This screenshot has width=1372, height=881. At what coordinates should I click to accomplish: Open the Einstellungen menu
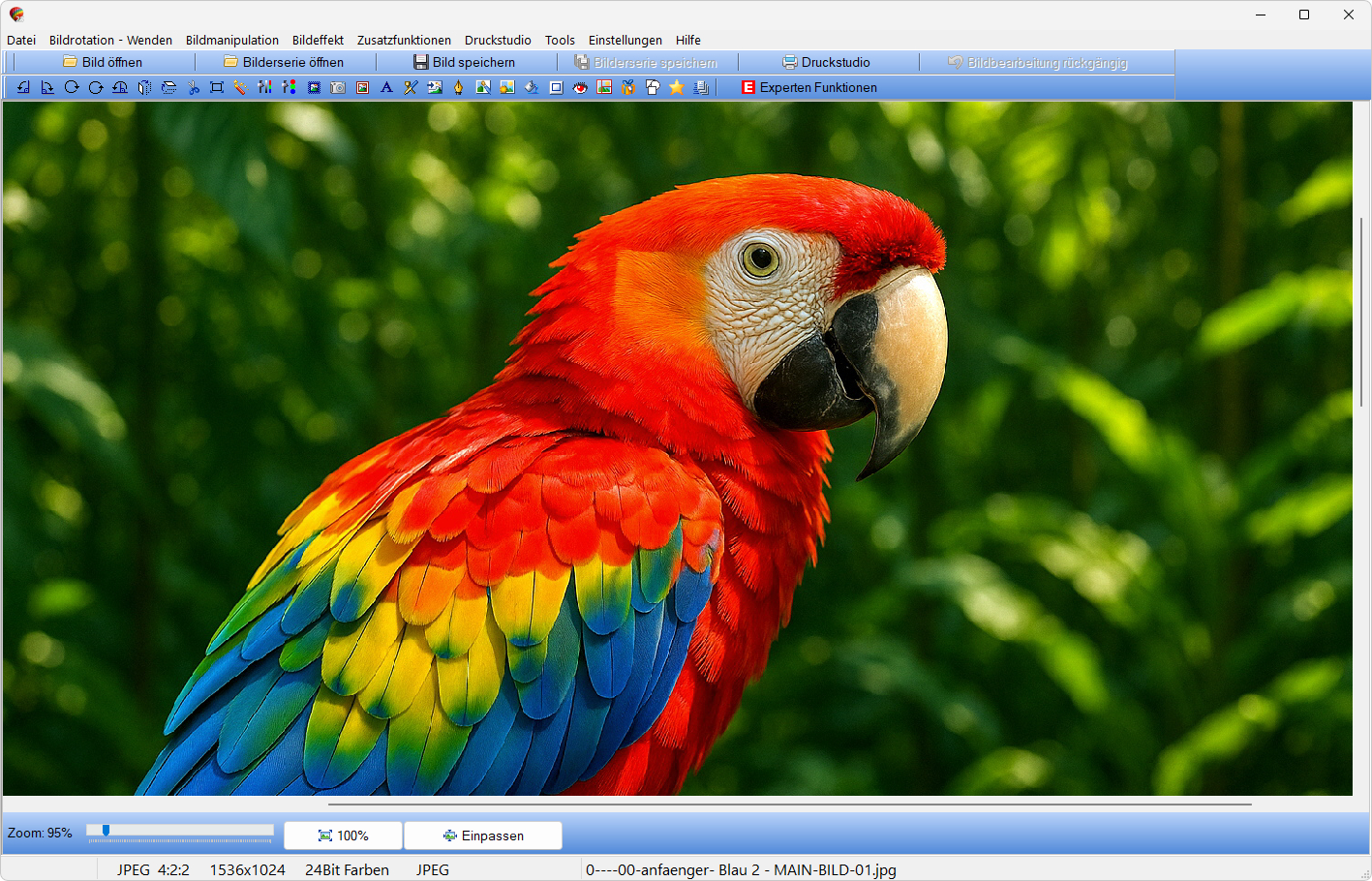pyautogui.click(x=625, y=40)
